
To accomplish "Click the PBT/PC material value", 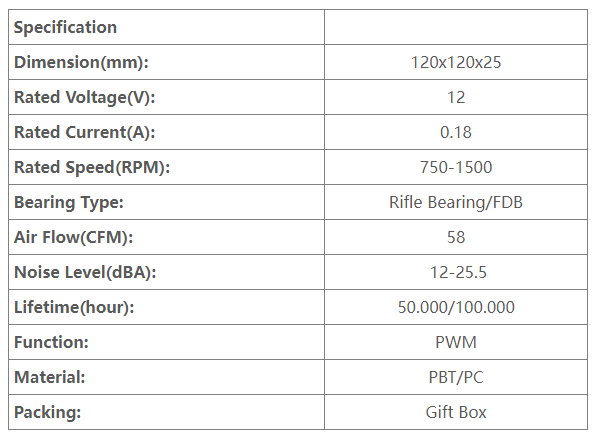I will click(x=456, y=377).
